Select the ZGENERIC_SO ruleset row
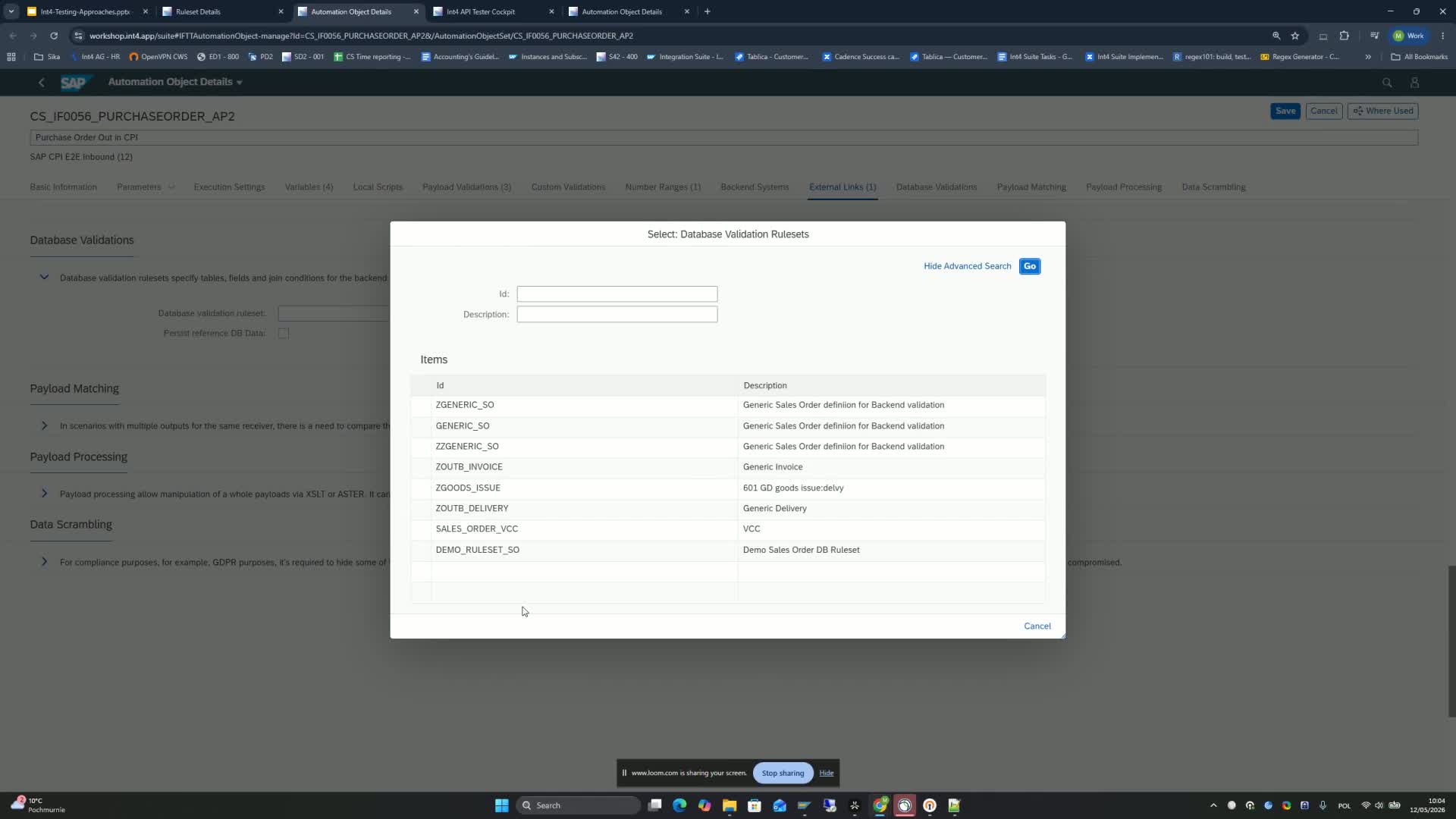Viewport: 1456px width, 819px height. click(728, 405)
